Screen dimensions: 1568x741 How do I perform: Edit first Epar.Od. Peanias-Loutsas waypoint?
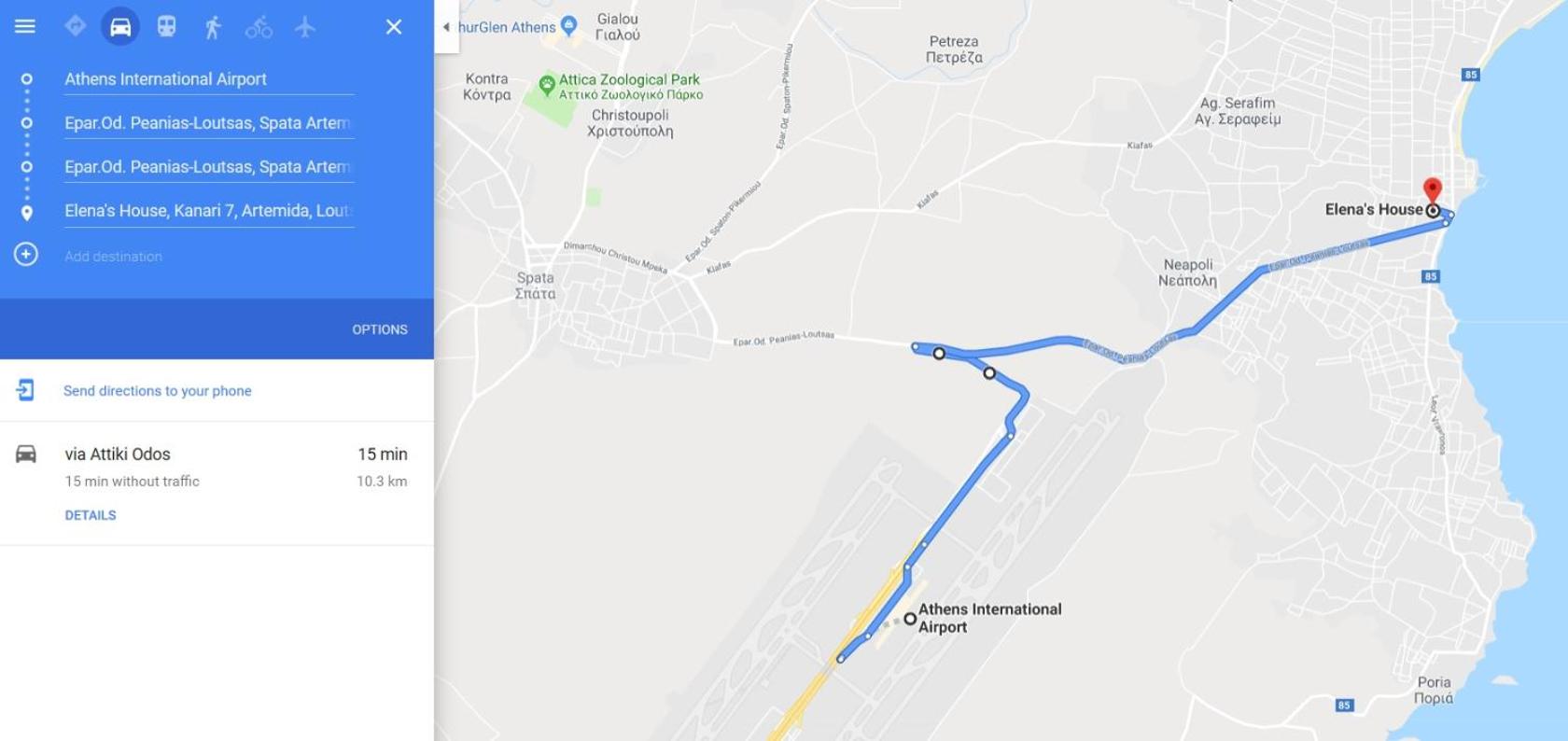(209, 123)
